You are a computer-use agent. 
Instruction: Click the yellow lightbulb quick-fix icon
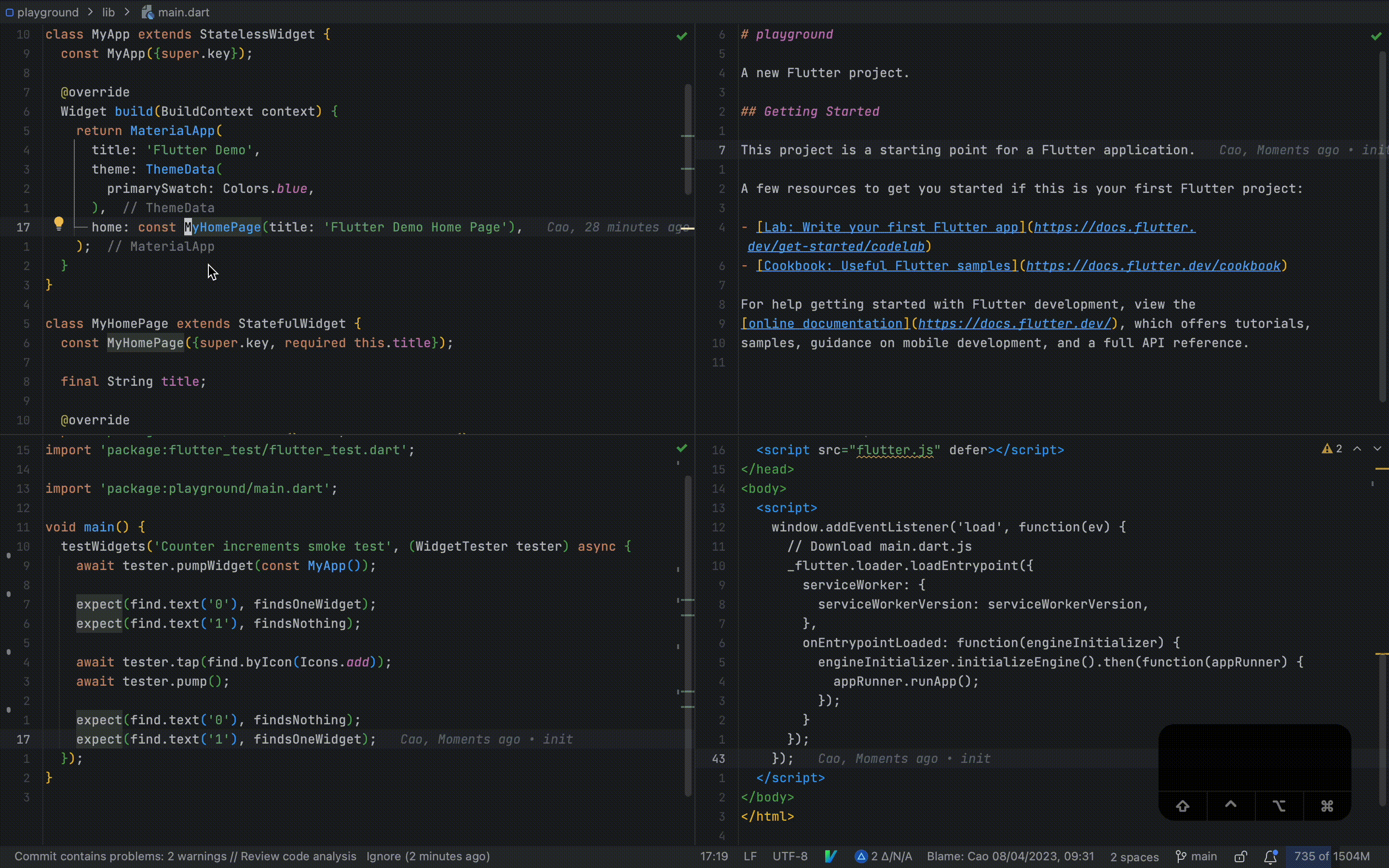pos(58,223)
